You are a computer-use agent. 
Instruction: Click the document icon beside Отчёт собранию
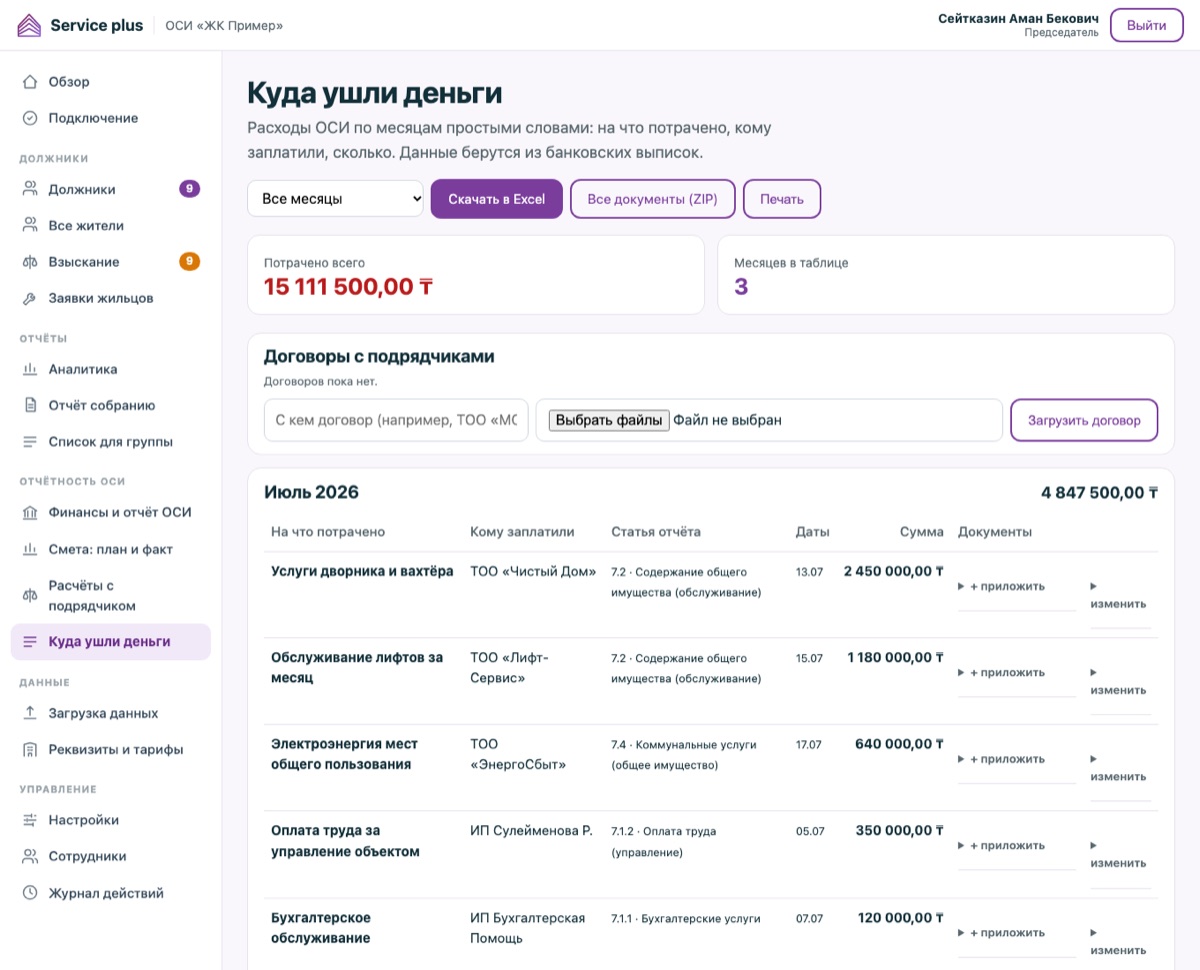(30, 406)
